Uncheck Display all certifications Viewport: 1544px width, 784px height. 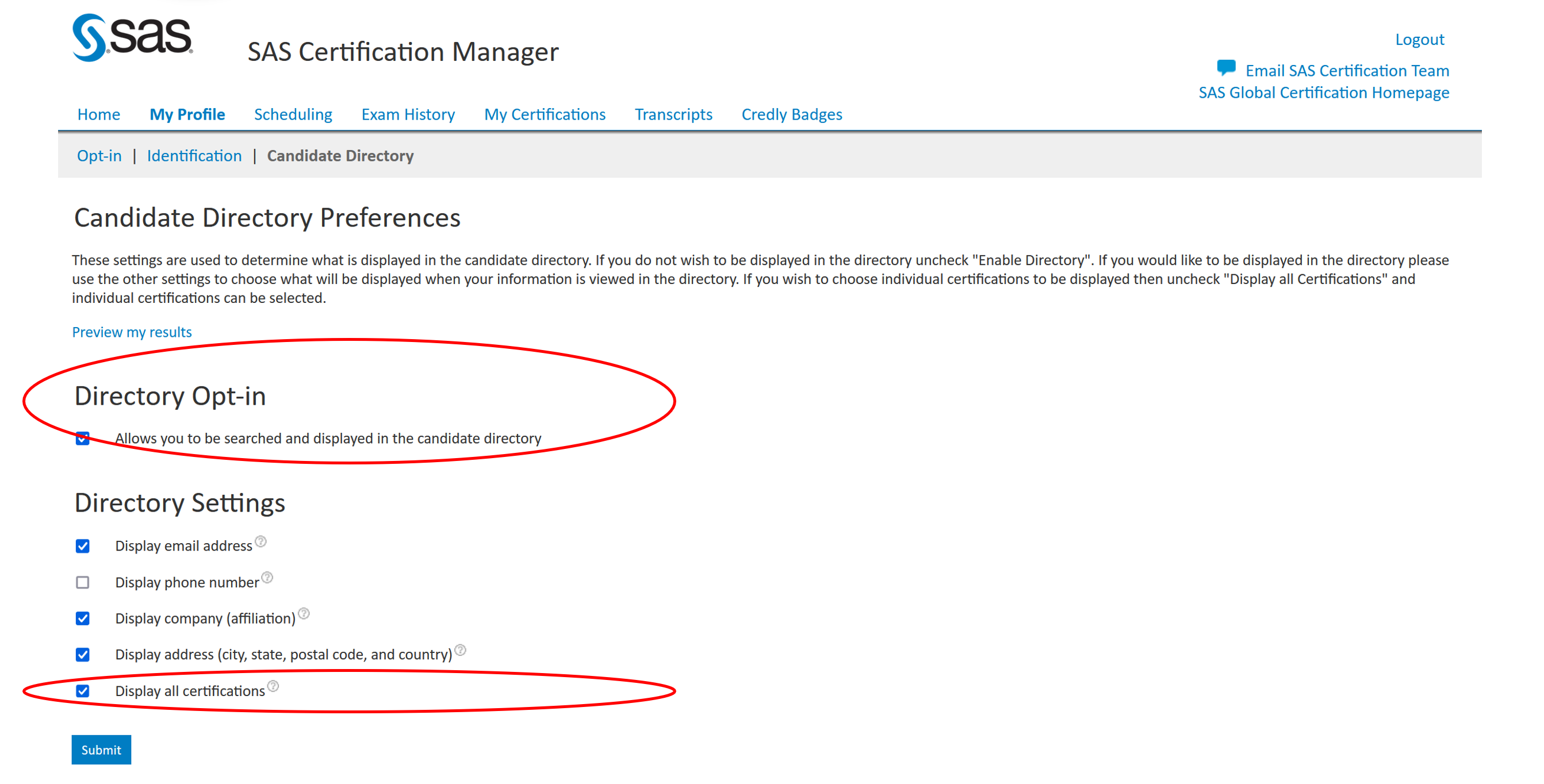[83, 690]
